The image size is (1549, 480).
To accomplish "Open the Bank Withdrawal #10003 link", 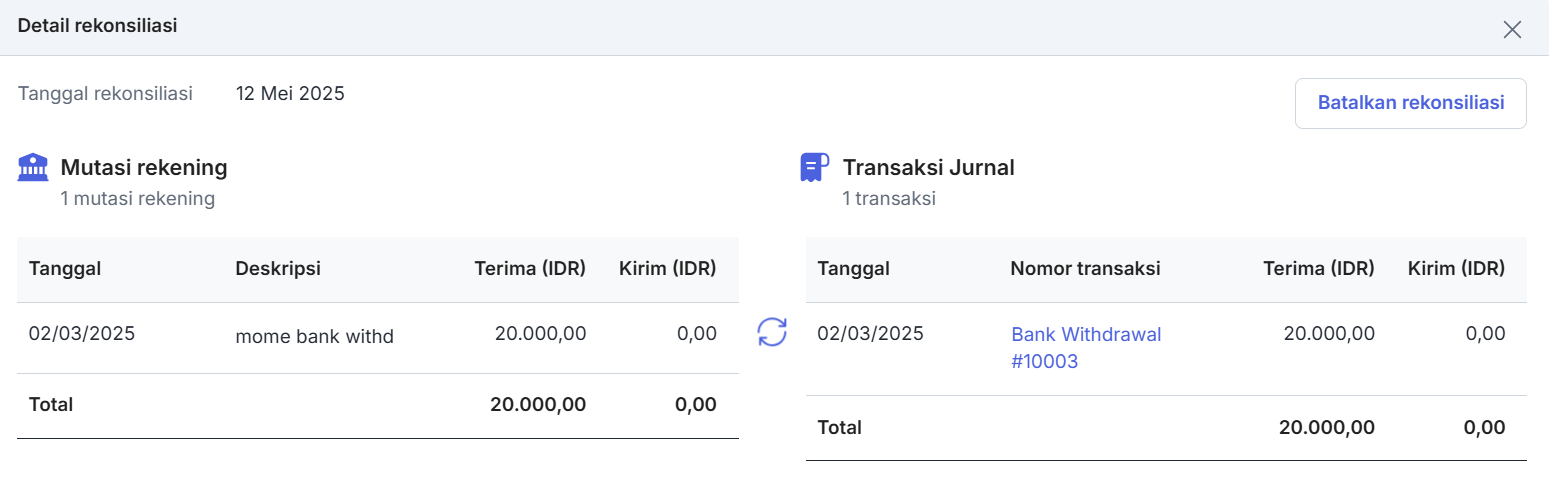I will (x=1086, y=348).
